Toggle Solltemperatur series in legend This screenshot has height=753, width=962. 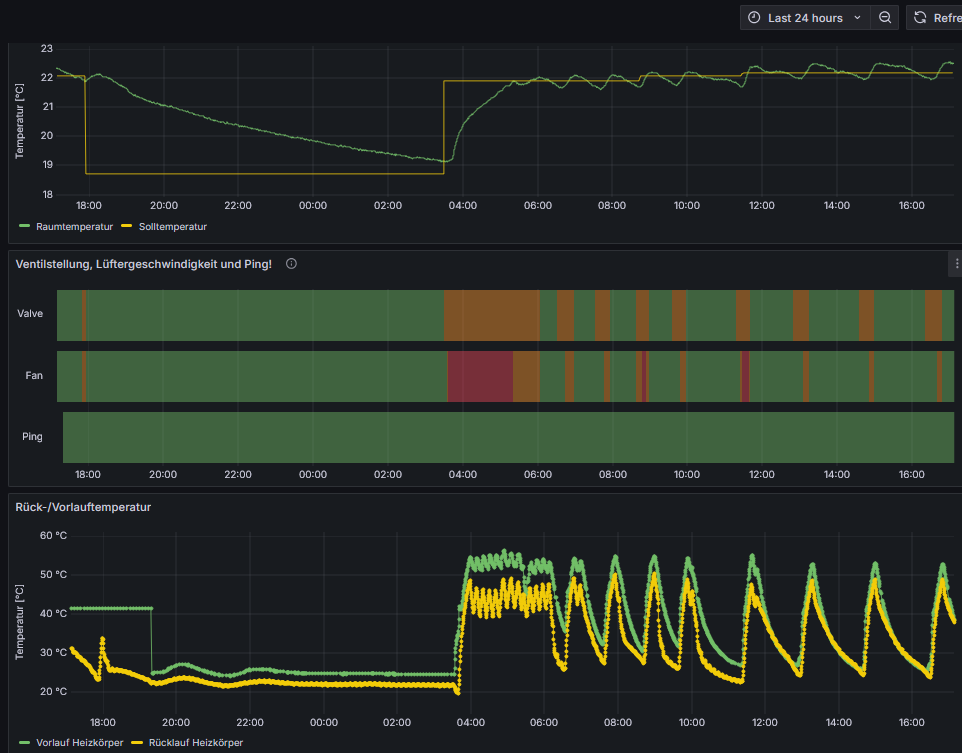[x=172, y=226]
